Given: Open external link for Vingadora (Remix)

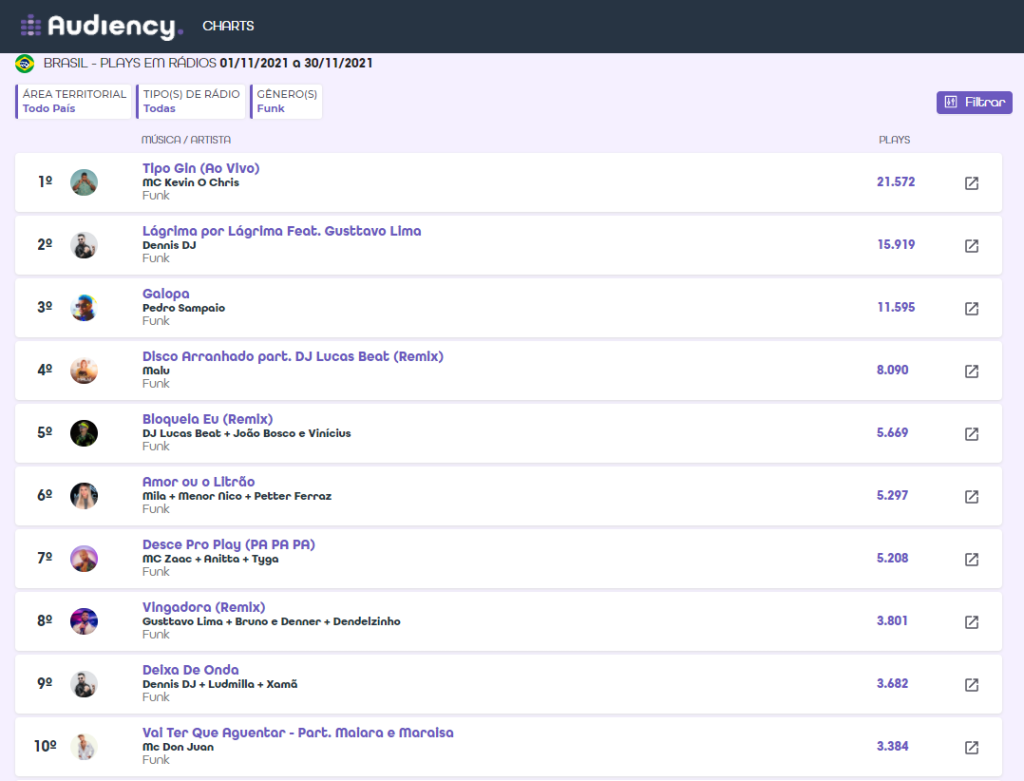Looking at the screenshot, I should [971, 622].
